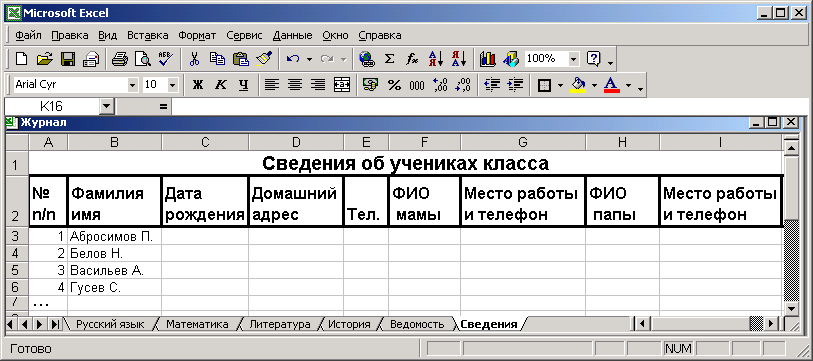Open Office Assistant help icon
Image resolution: width=813 pixels, height=361 pixels.
tap(593, 59)
